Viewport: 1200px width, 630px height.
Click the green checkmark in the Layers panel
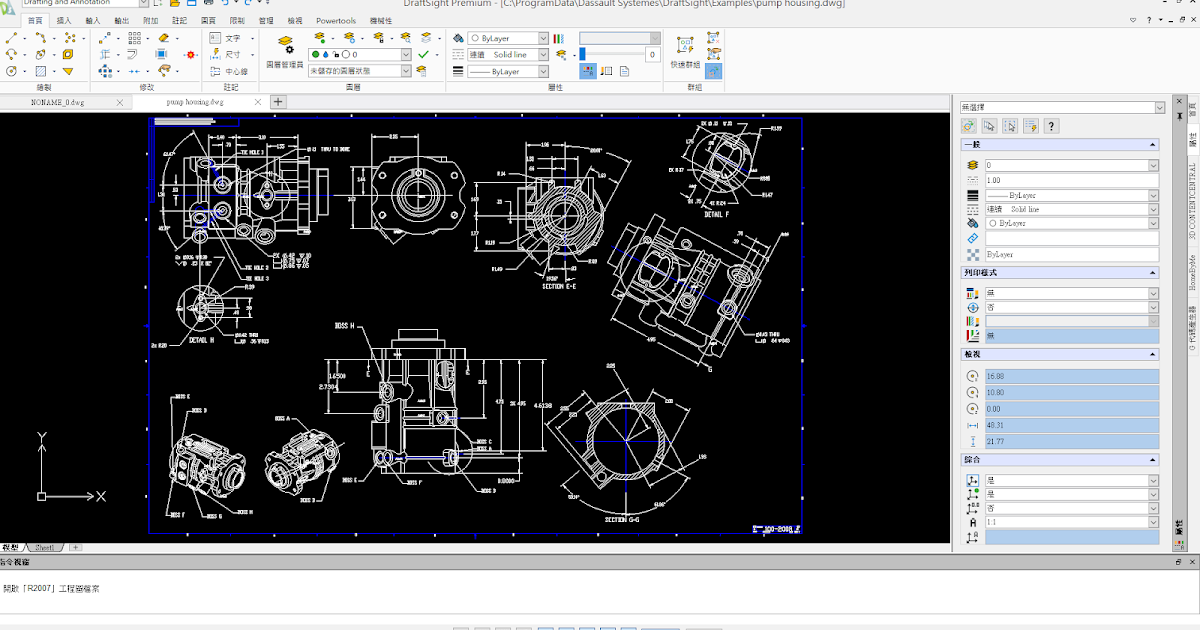[423, 54]
